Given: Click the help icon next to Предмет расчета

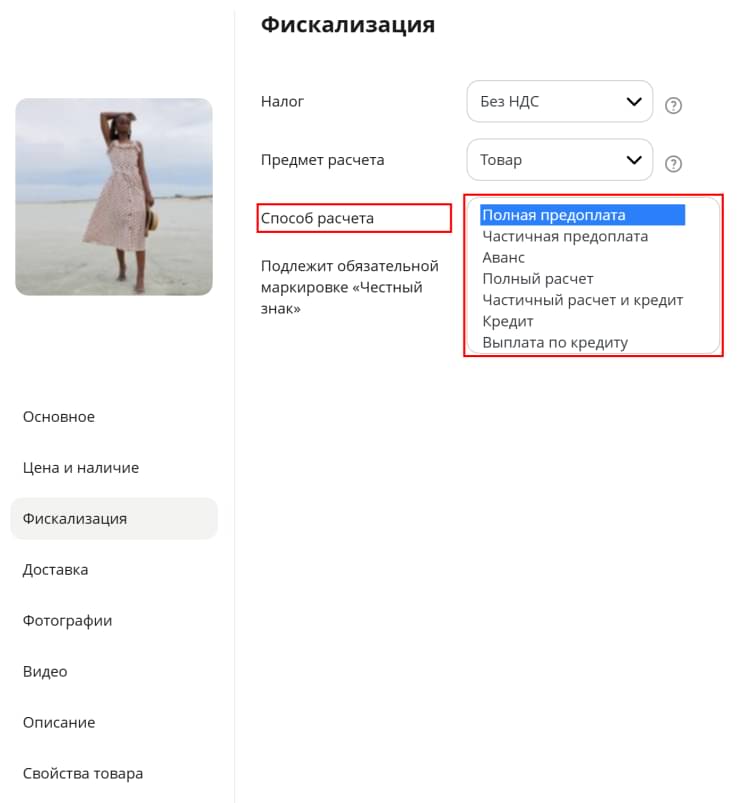Looking at the screenshot, I should (673, 164).
